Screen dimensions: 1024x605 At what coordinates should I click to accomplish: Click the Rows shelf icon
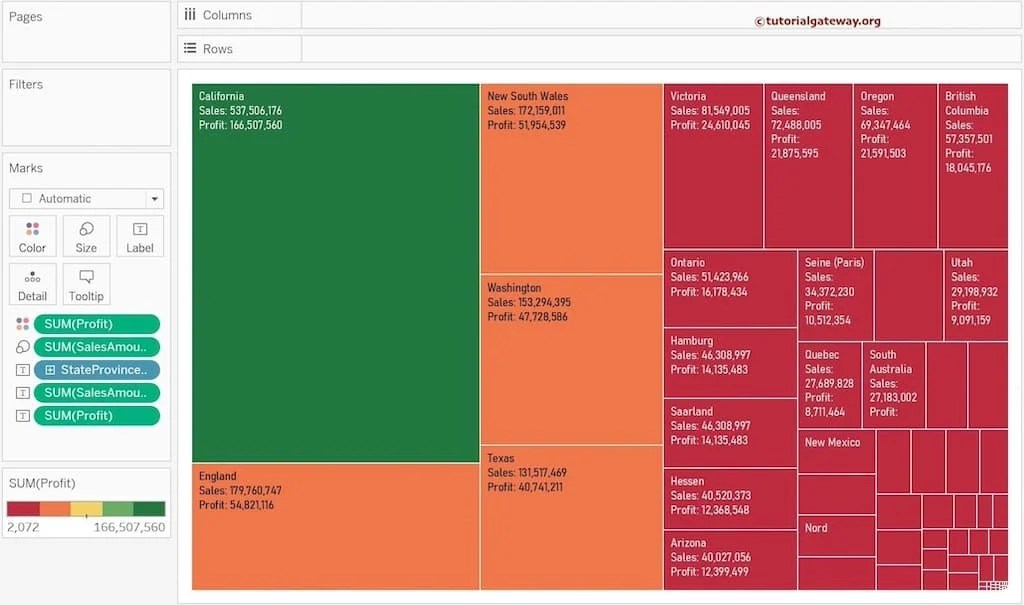[x=191, y=49]
